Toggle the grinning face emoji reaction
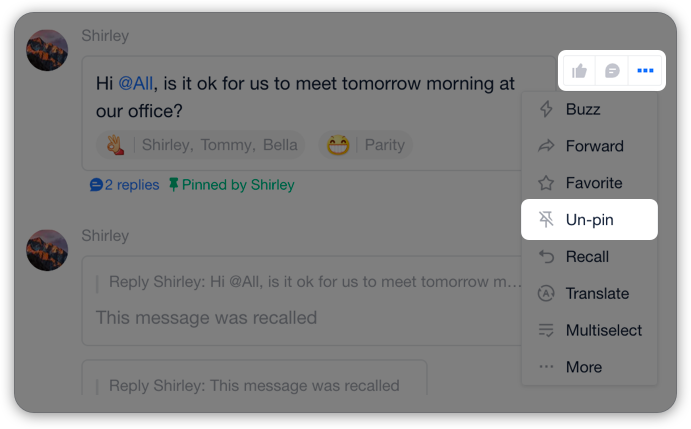This screenshot has width=691, height=429. pos(365,145)
